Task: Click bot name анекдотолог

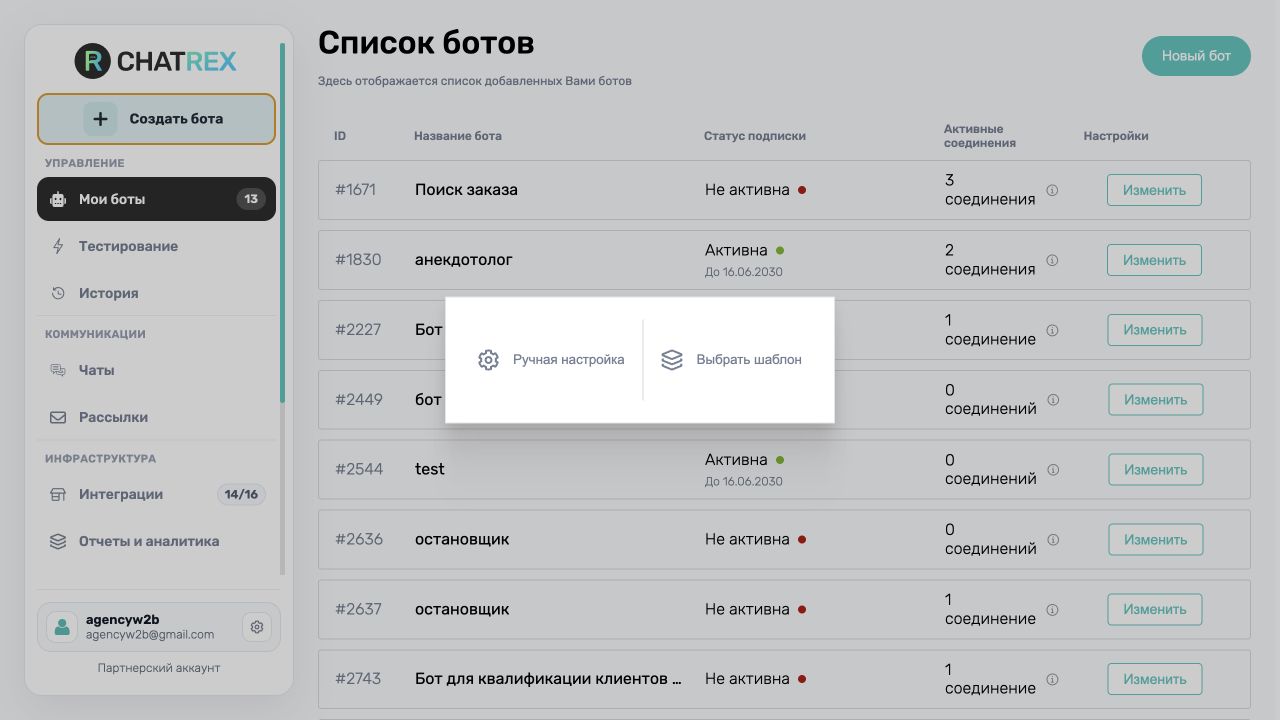Action: [x=464, y=259]
